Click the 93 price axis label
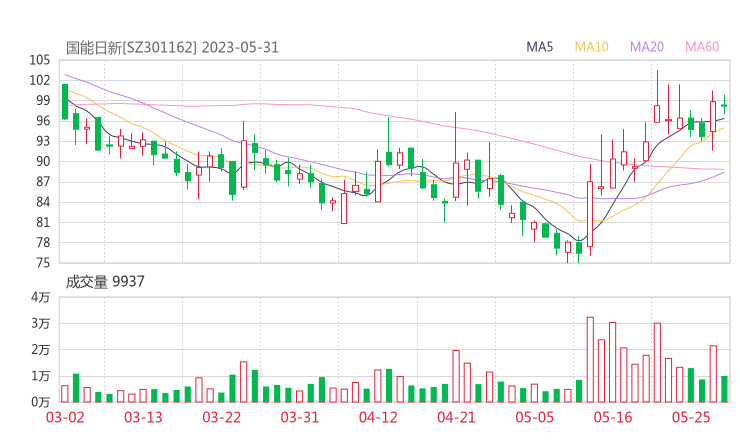Viewport: 740px width, 440px height. [43, 141]
